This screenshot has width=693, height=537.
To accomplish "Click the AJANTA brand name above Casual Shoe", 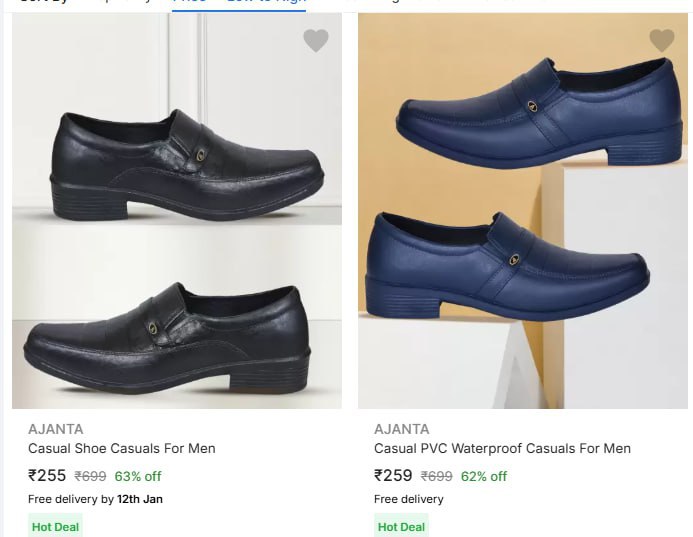I will (56, 429).
